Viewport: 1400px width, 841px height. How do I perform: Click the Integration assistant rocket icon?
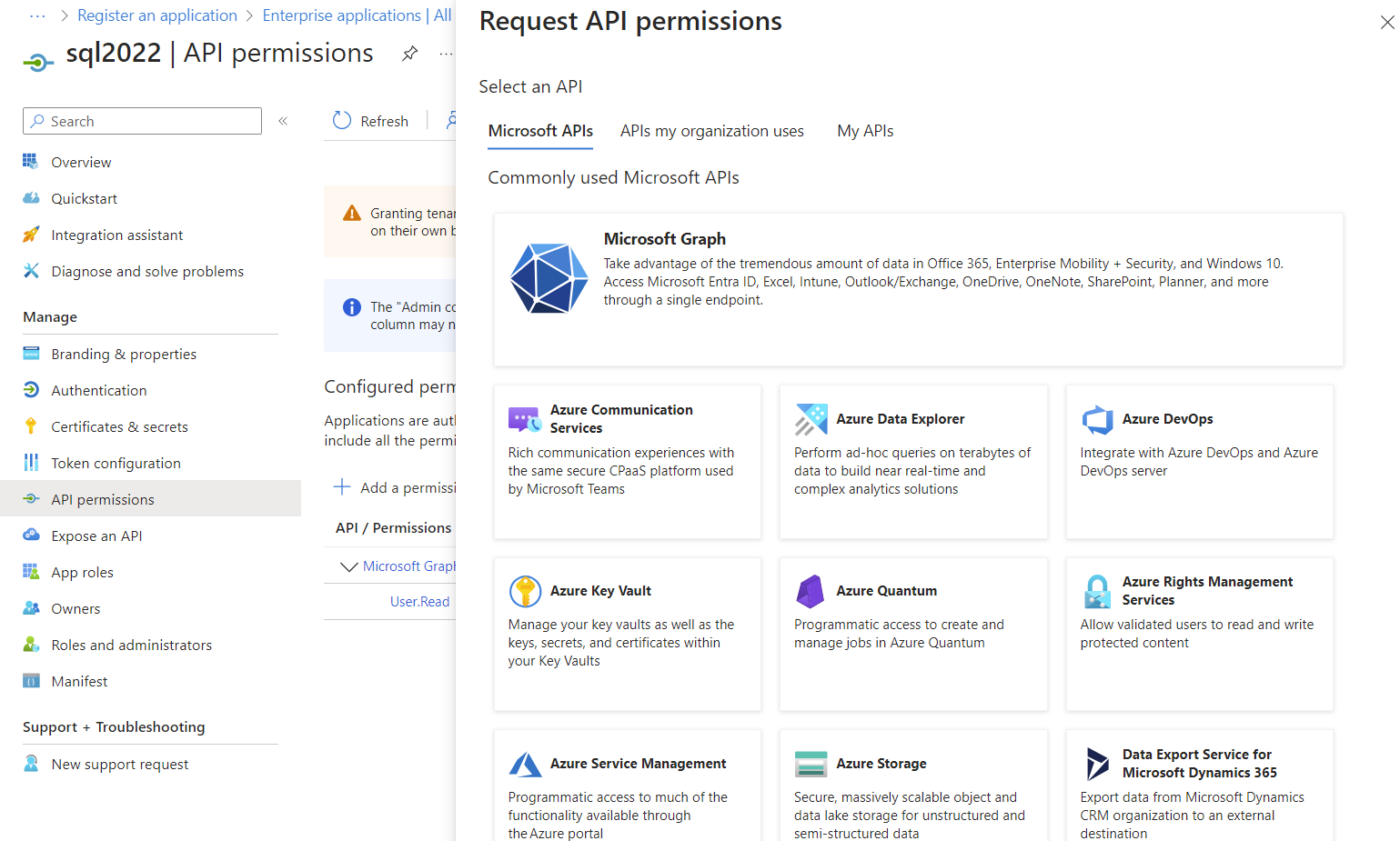31,234
